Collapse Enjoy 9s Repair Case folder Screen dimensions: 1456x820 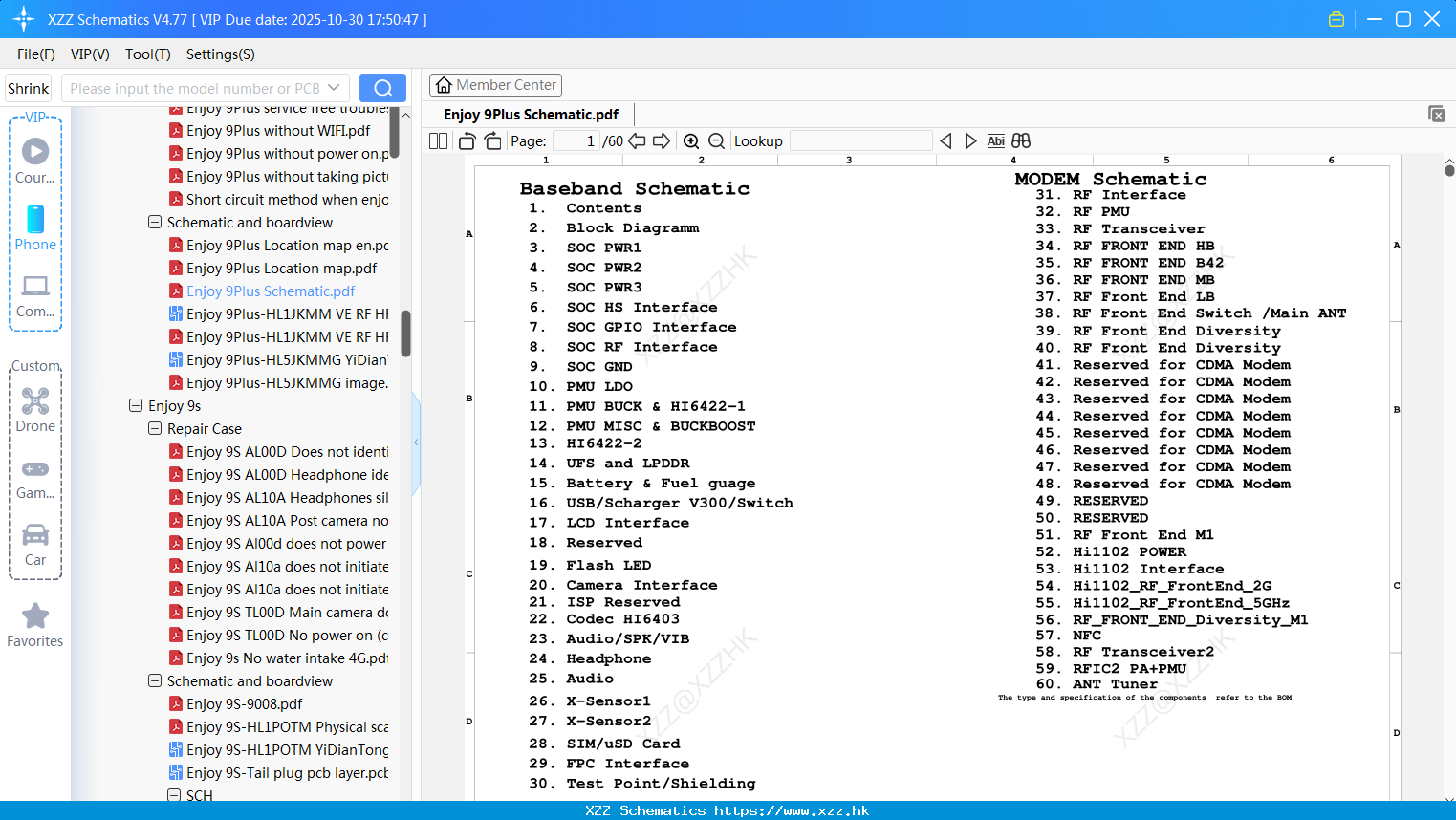(x=155, y=428)
